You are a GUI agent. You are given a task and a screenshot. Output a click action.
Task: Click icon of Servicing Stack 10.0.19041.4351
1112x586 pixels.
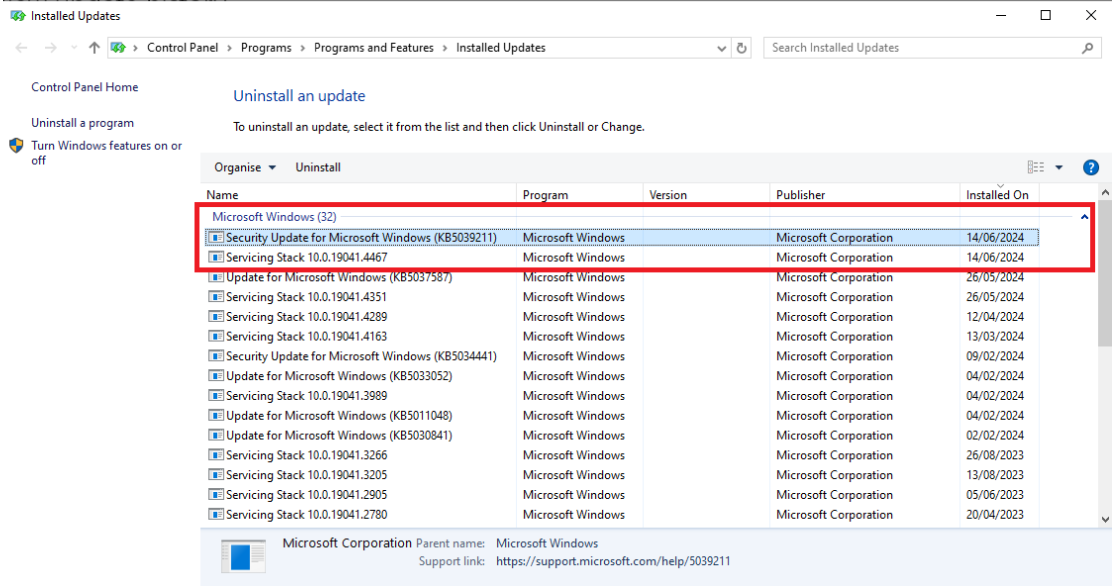point(216,297)
